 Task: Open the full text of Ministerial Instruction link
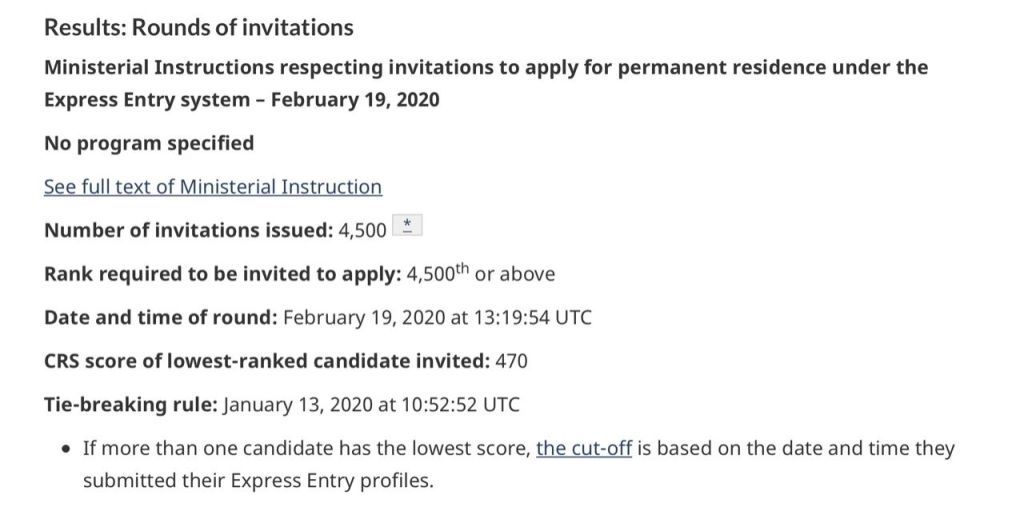point(212,187)
